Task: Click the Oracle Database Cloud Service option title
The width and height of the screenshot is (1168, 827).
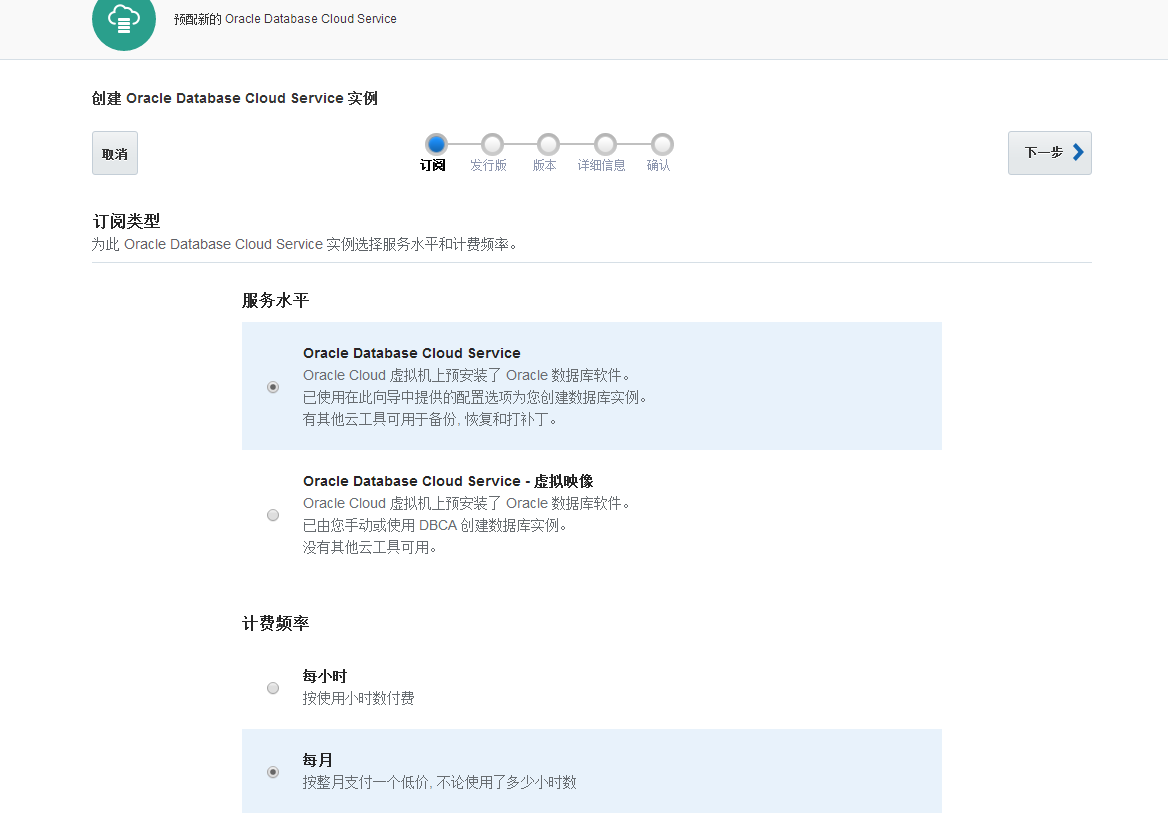Action: point(412,353)
